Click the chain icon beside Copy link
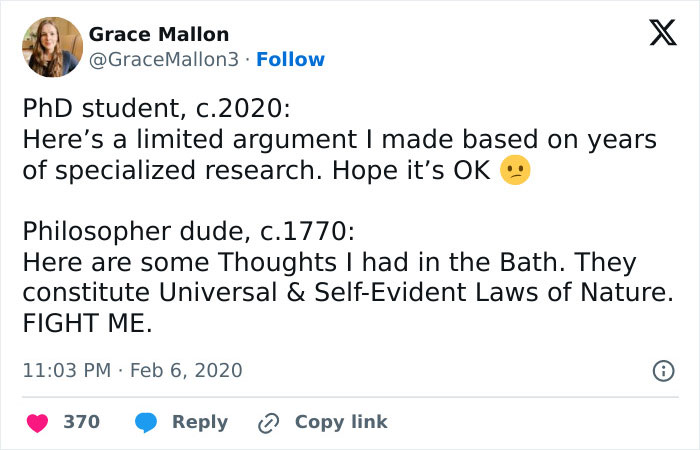Screen dimensions: 700x450 click(x=268, y=422)
